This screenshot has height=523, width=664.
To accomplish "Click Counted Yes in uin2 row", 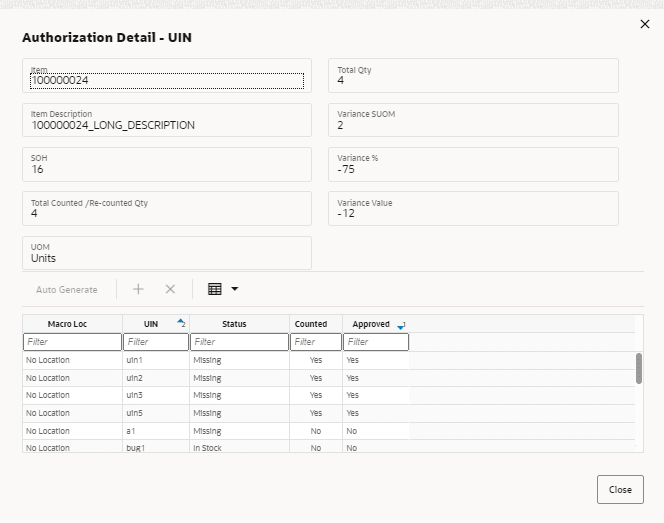I will pyautogui.click(x=316, y=378).
